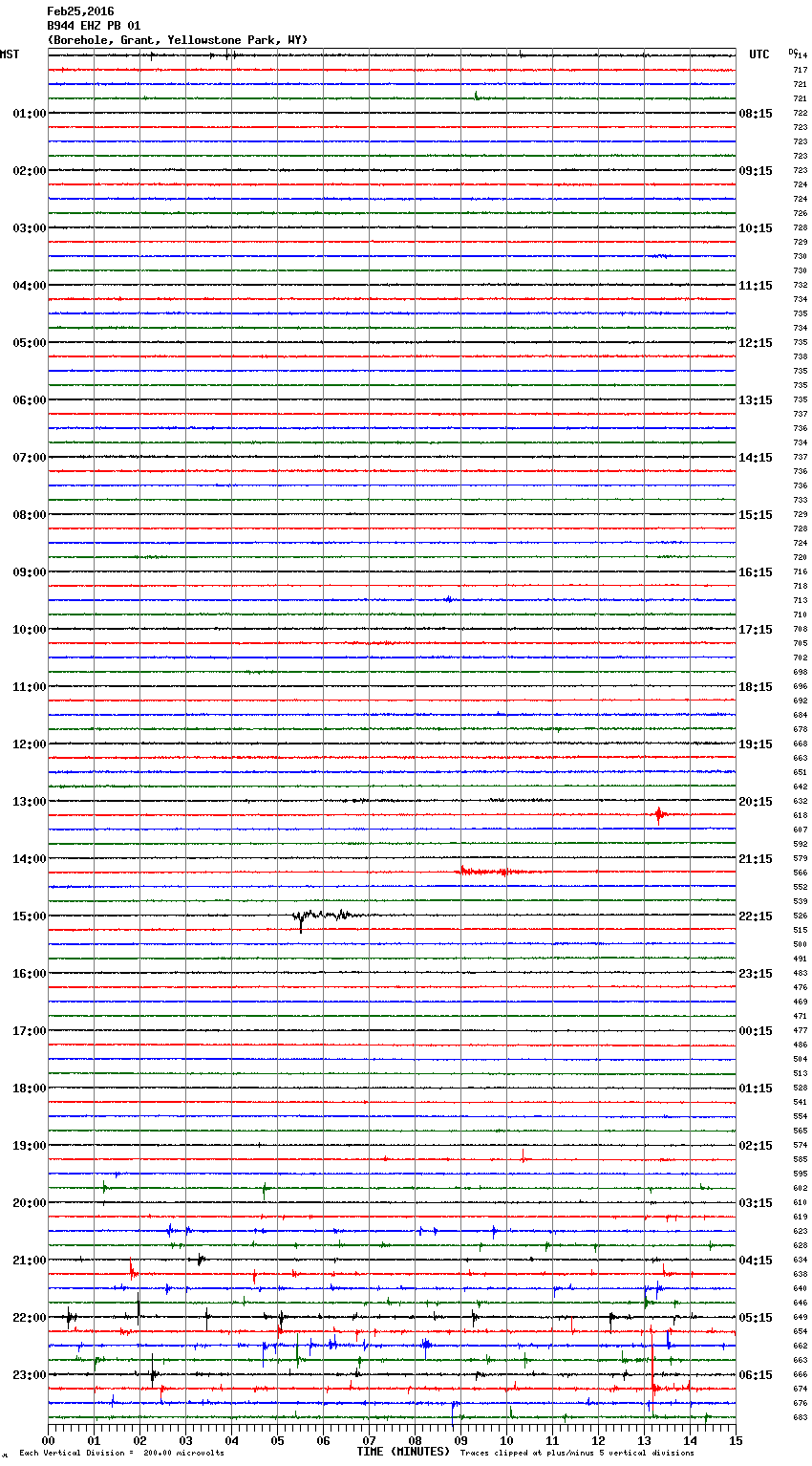Select the 23:00 MST time label

point(30,1375)
